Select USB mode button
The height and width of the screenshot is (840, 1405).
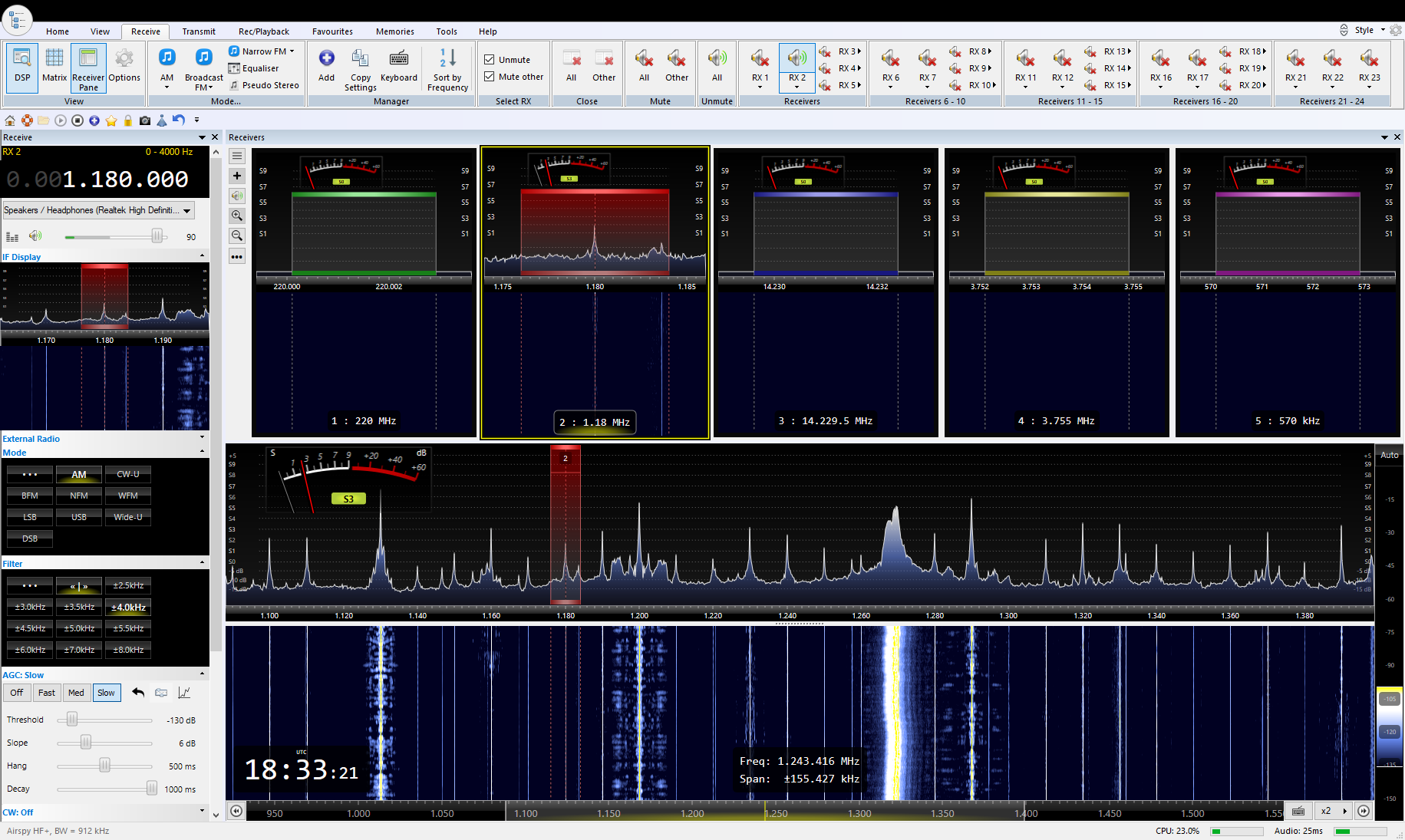79,517
